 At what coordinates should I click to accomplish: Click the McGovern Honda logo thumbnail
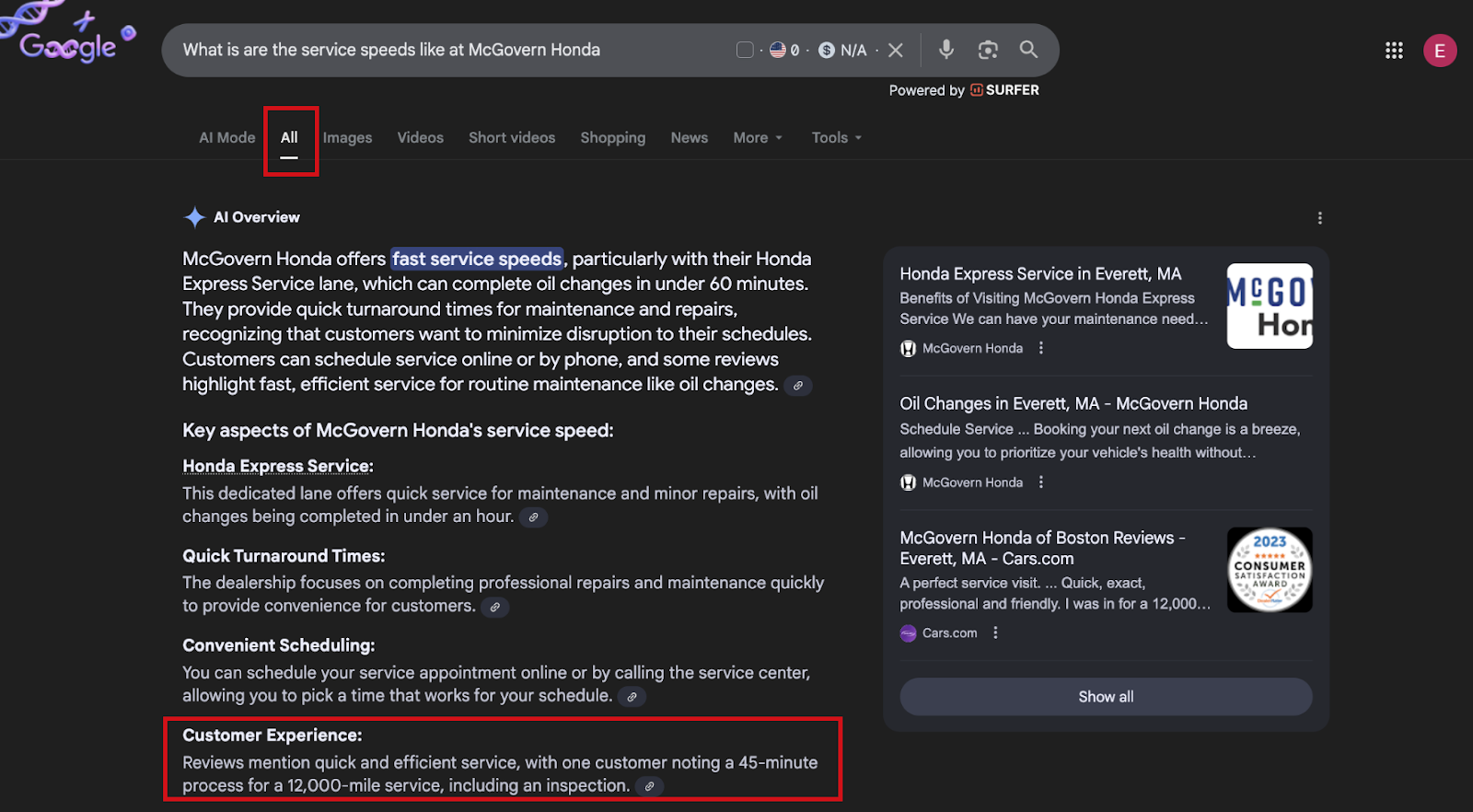[1270, 306]
